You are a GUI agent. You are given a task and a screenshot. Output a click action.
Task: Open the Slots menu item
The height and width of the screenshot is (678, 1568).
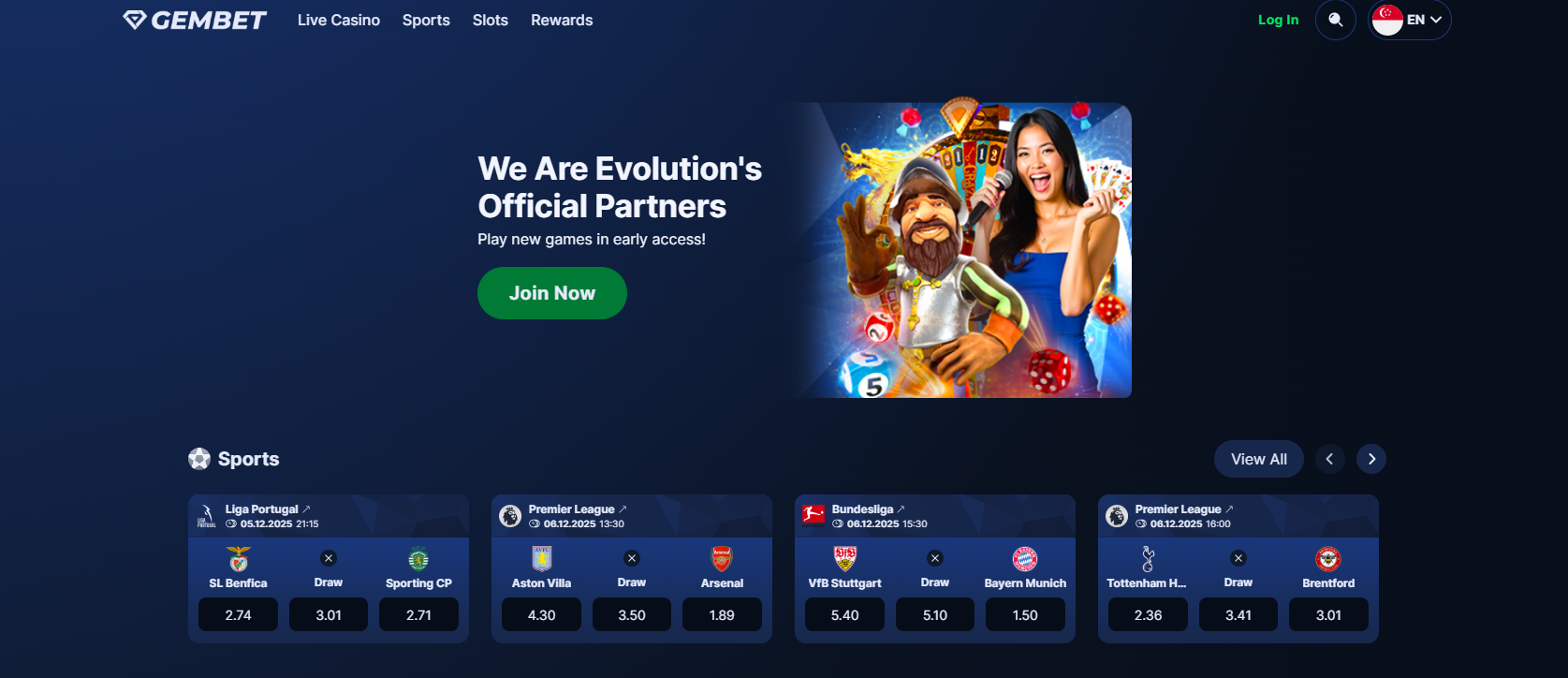491,20
